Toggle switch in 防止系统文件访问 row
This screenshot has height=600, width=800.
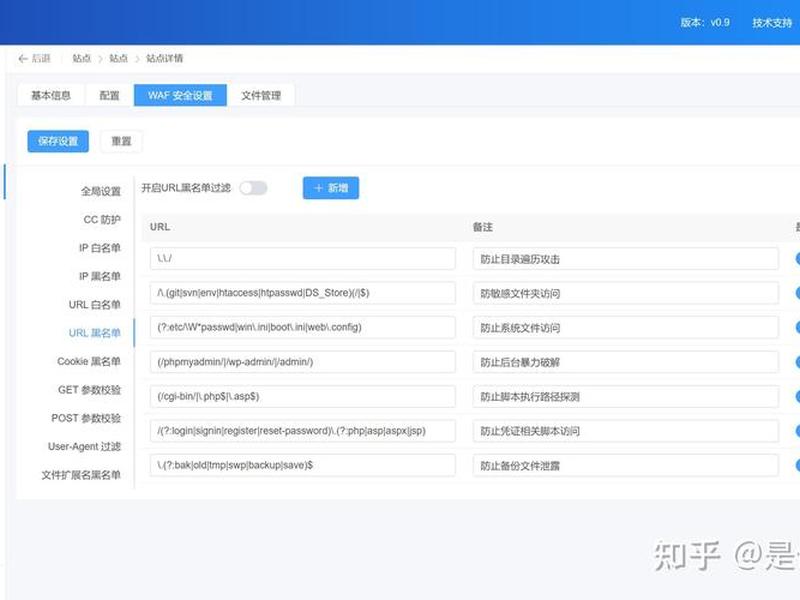797,328
